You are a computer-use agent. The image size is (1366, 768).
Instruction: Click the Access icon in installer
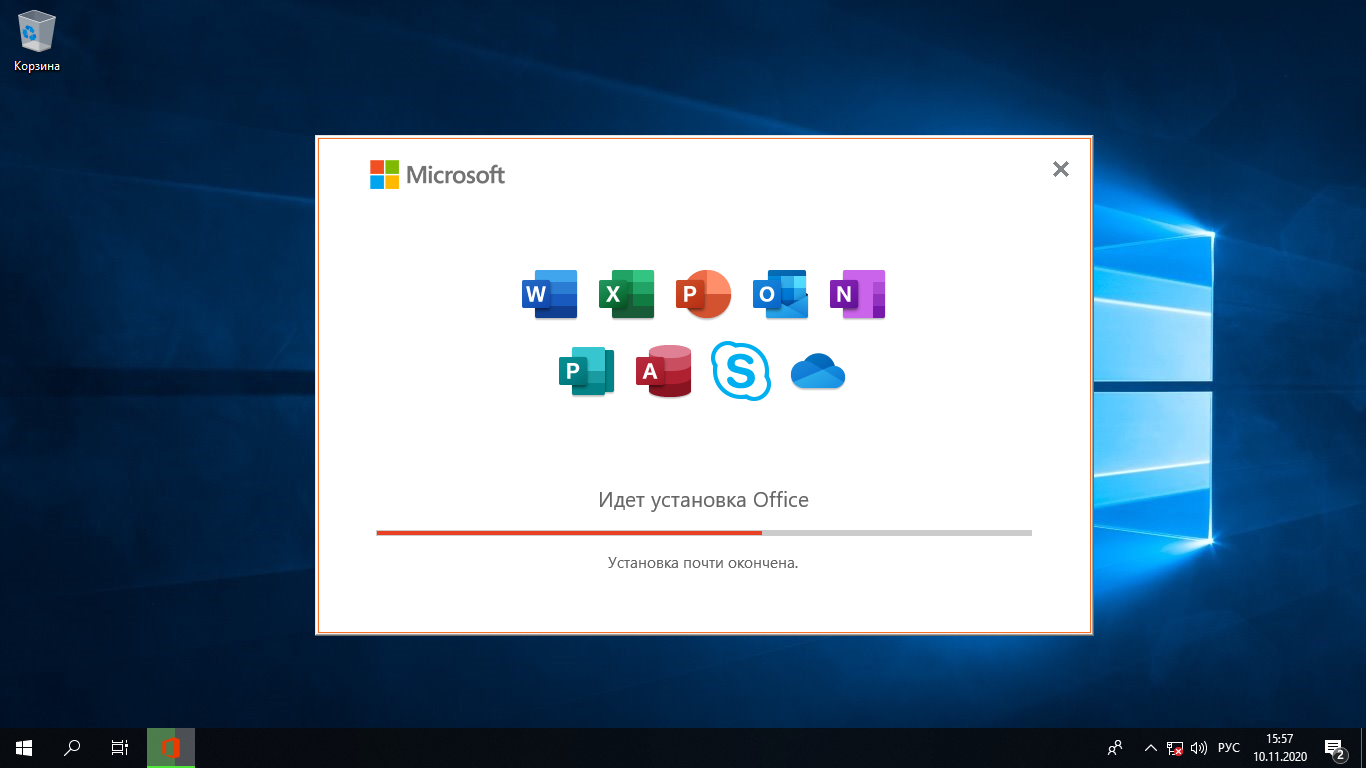tap(664, 371)
